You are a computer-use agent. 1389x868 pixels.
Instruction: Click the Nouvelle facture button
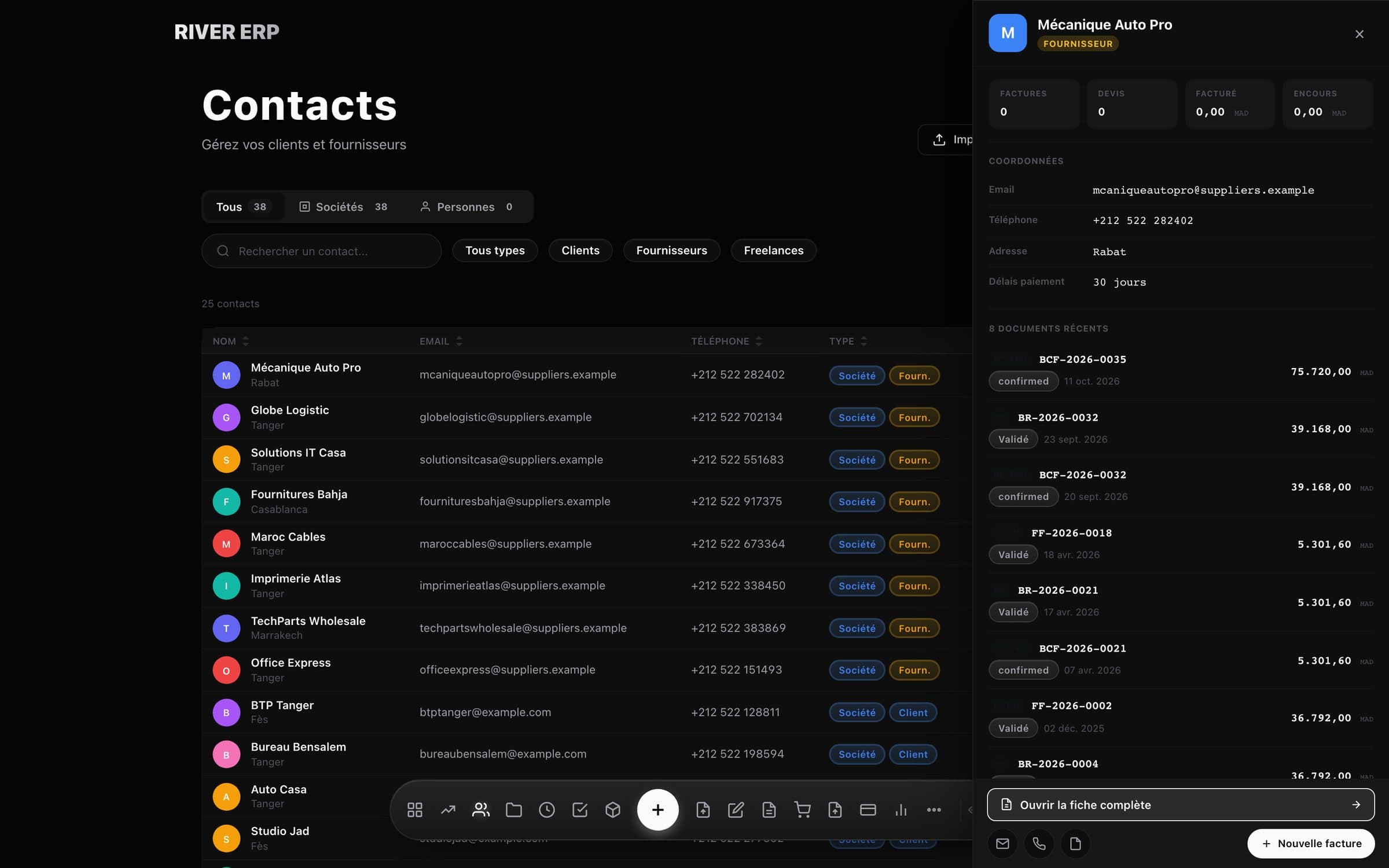[x=1311, y=844]
